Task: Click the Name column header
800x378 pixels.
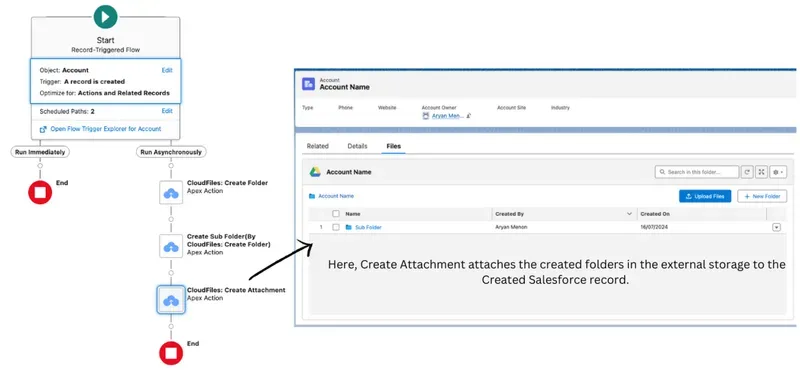Action: pyautogui.click(x=353, y=214)
